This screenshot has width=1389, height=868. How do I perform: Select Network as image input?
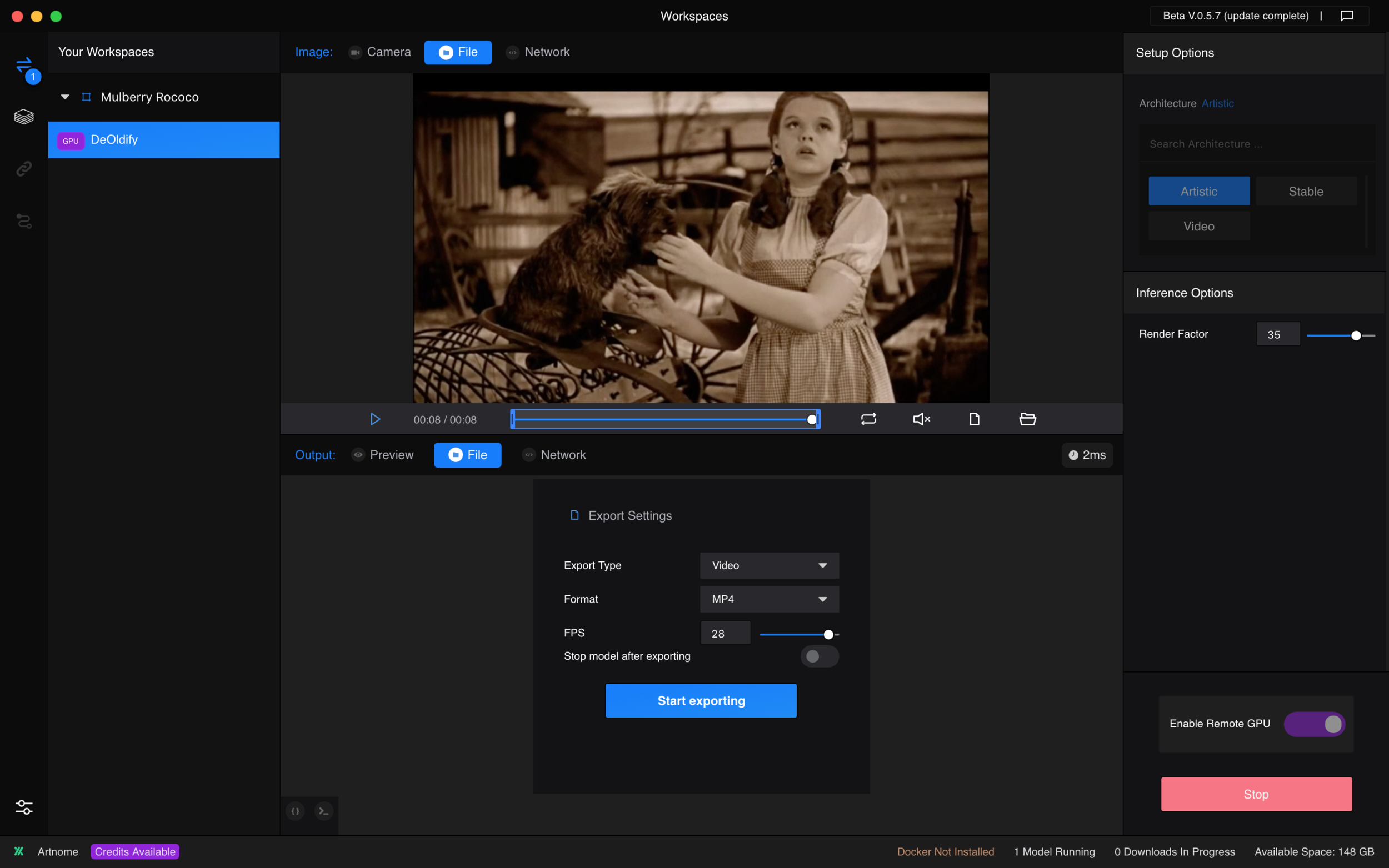click(x=537, y=52)
